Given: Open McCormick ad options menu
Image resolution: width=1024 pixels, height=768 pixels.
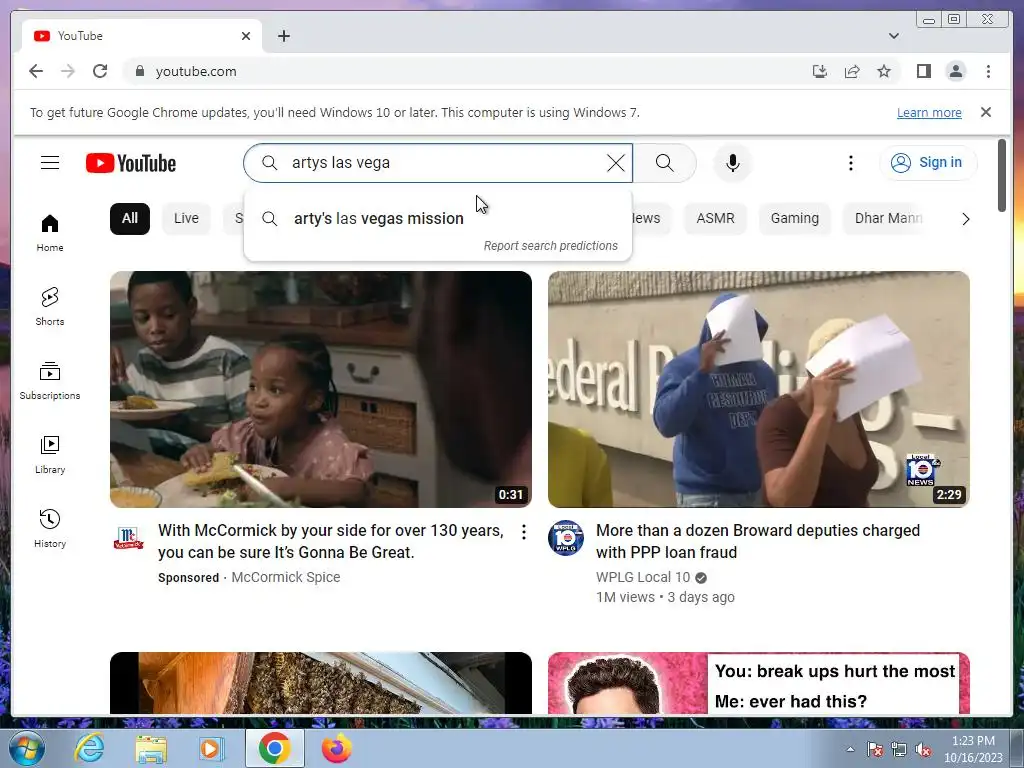Looking at the screenshot, I should [524, 532].
